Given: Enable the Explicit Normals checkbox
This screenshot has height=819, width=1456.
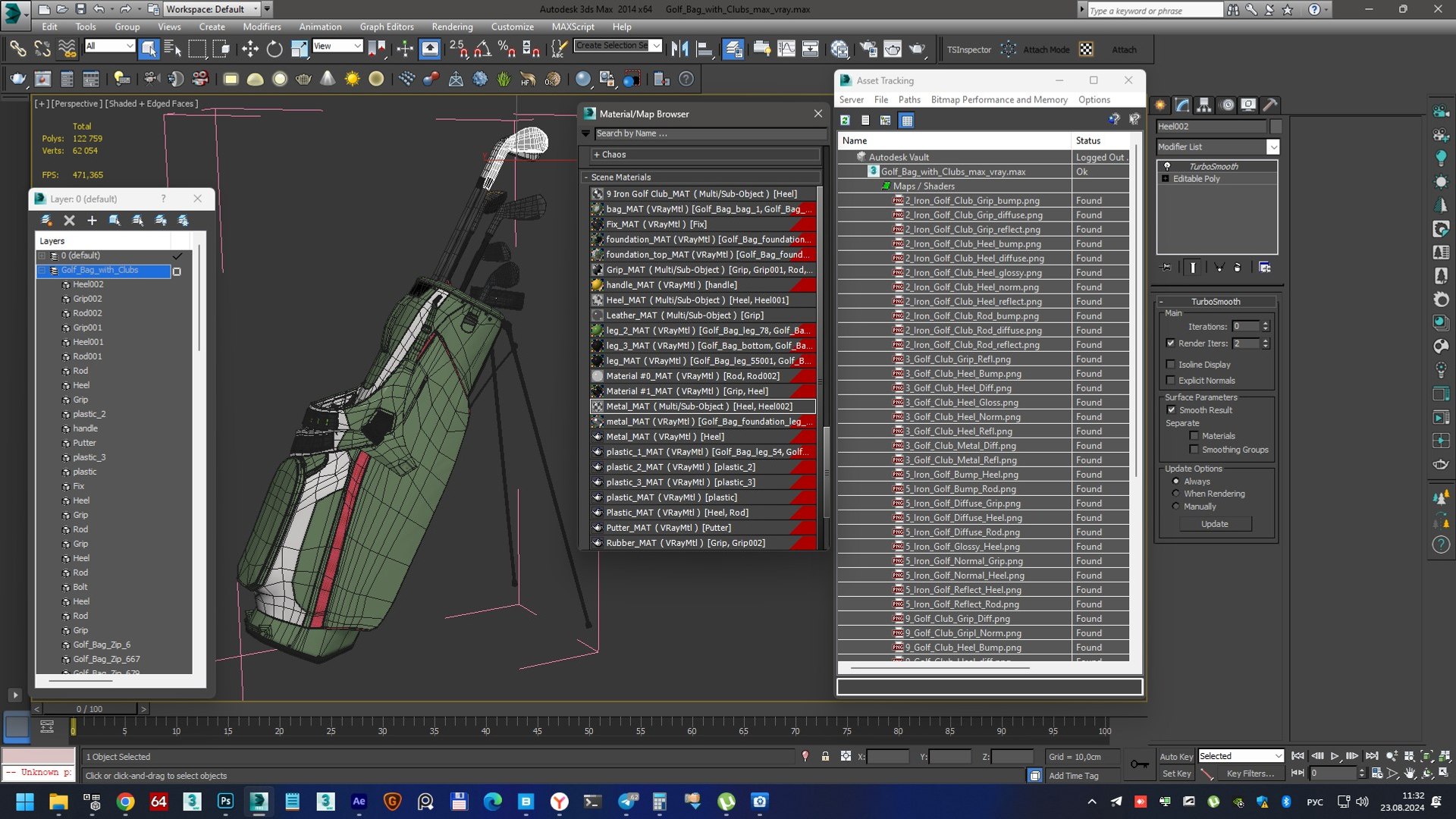Looking at the screenshot, I should [x=1171, y=381].
